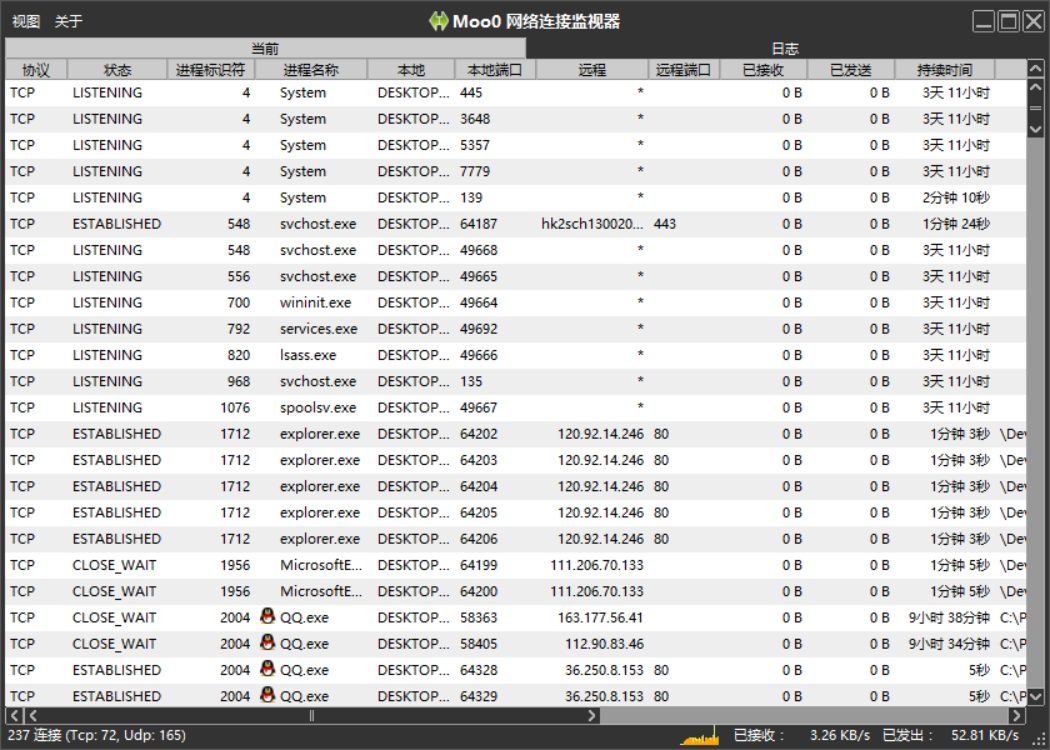
Task: Sort by 远程端口 column header
Action: click(x=684, y=70)
